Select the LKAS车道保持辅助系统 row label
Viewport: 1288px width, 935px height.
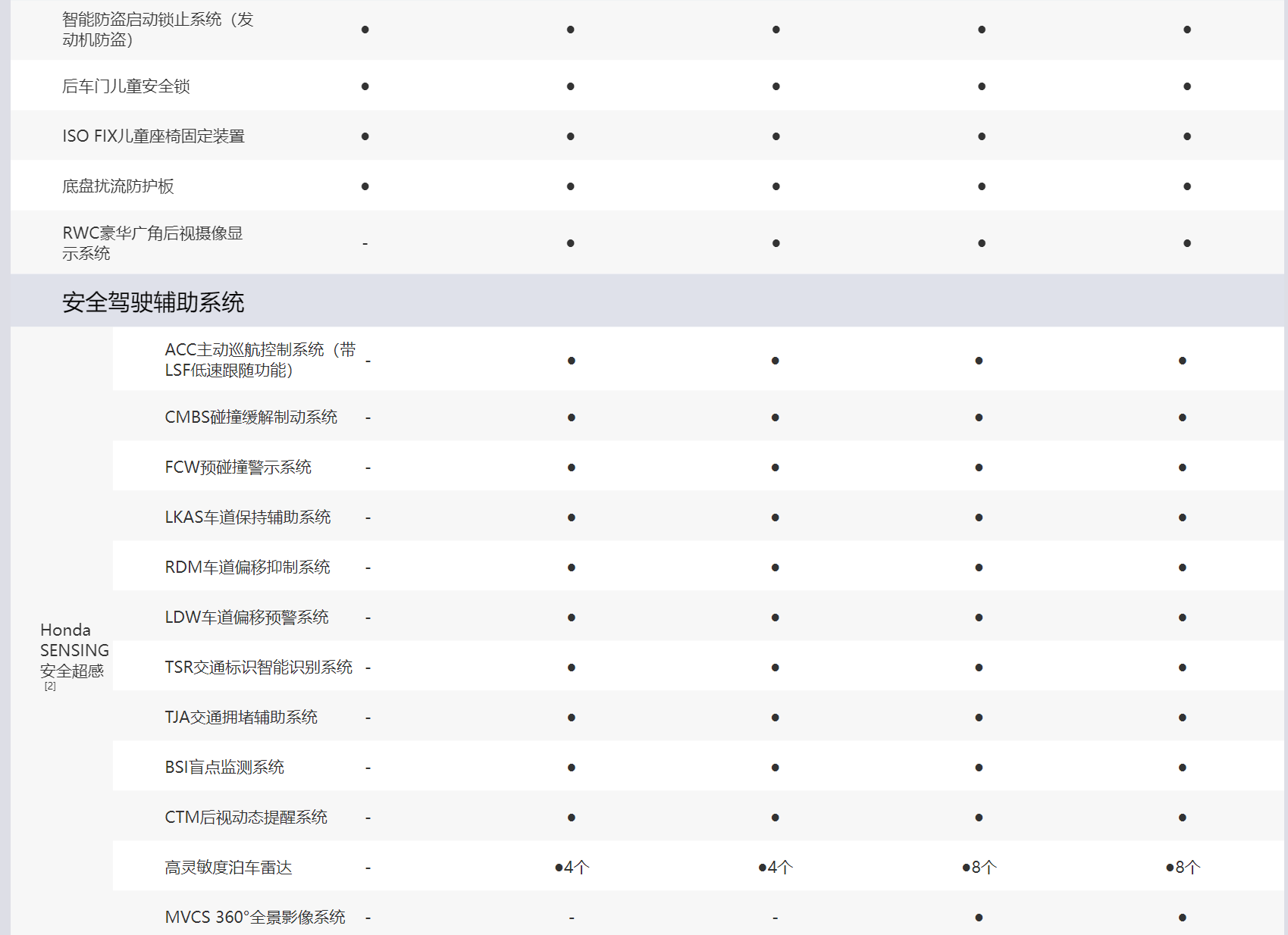[248, 518]
